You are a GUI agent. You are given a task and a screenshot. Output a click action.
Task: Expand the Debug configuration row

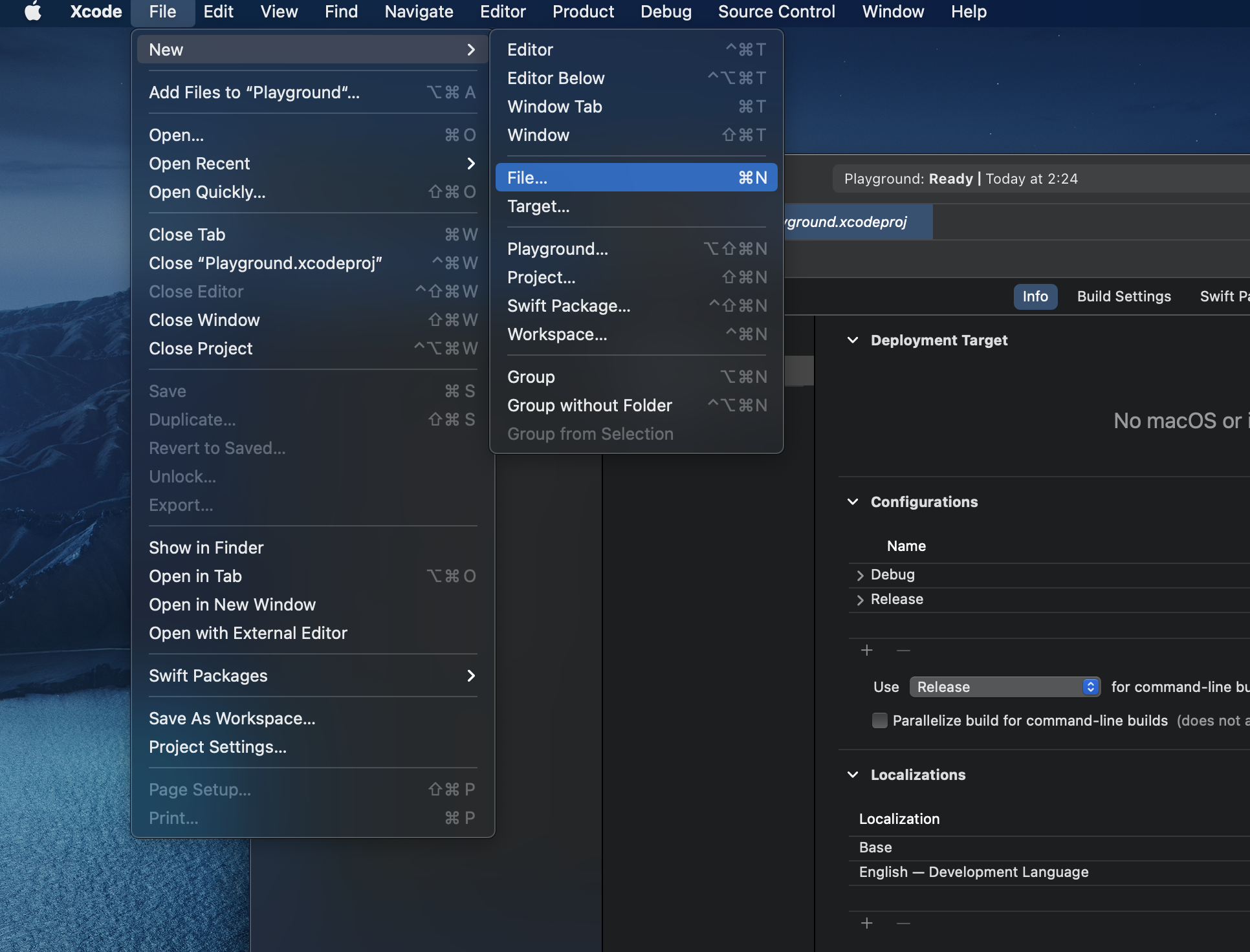pyautogui.click(x=860, y=575)
